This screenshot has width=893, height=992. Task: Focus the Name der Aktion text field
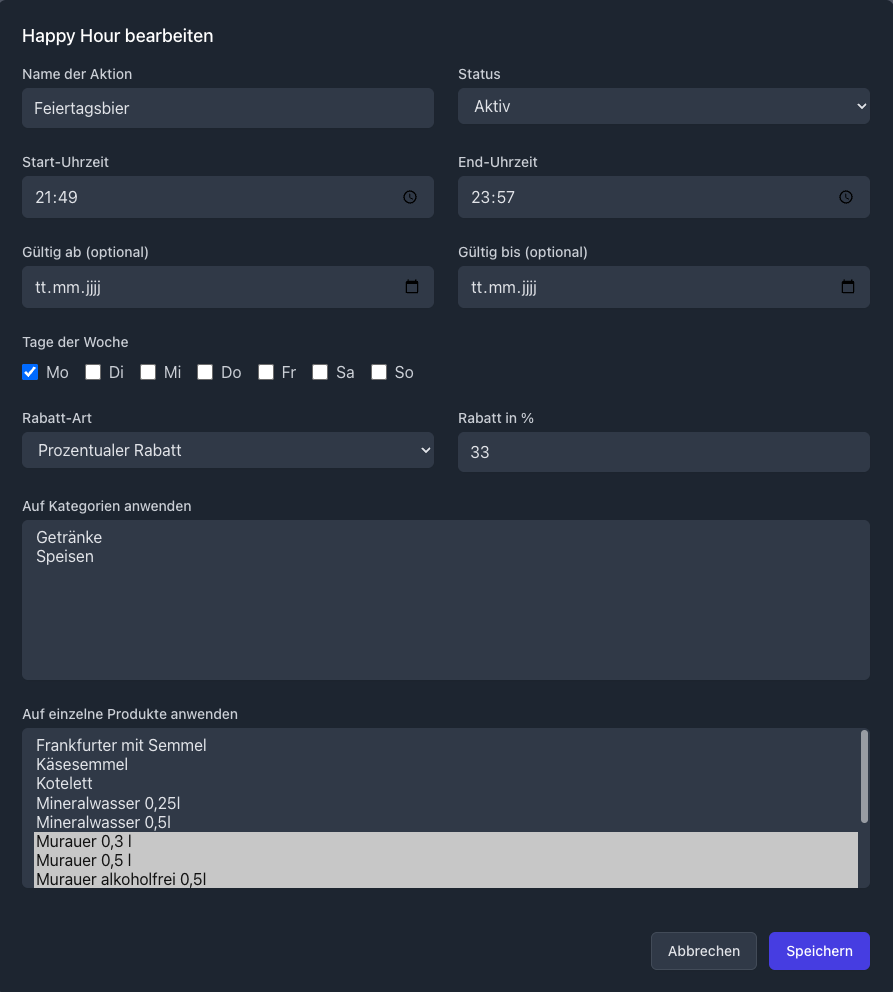pyautogui.click(x=227, y=108)
